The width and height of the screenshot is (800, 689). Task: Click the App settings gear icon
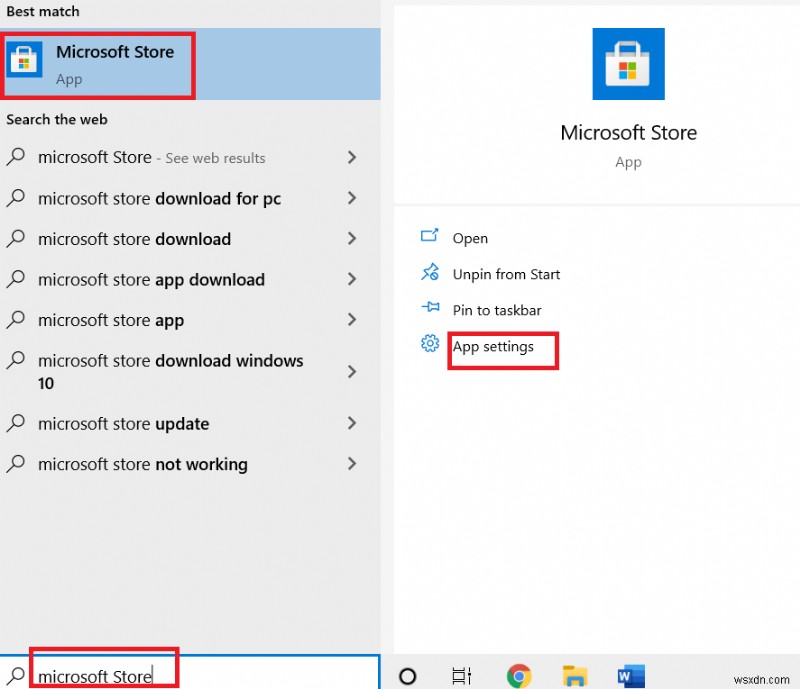click(430, 343)
